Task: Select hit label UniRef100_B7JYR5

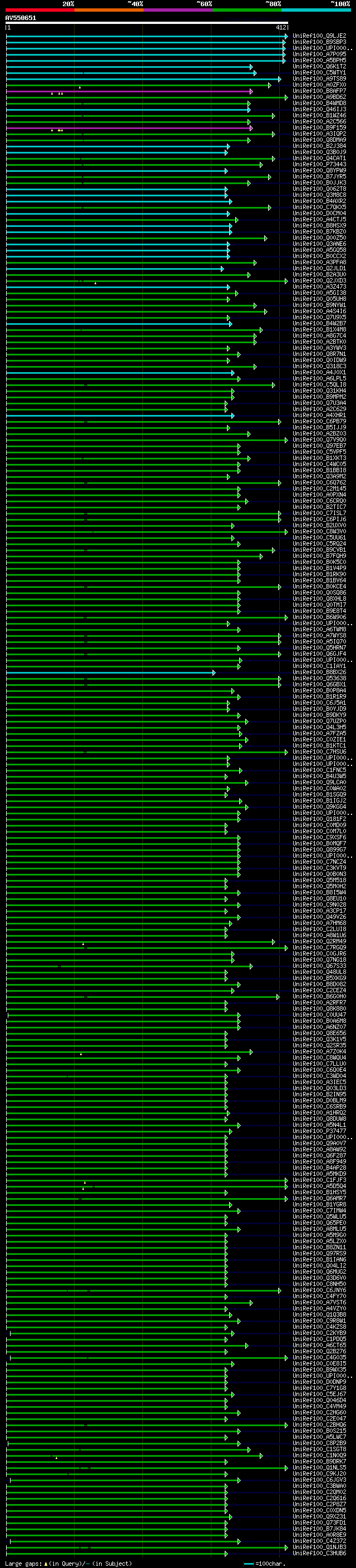Action: coord(319,176)
